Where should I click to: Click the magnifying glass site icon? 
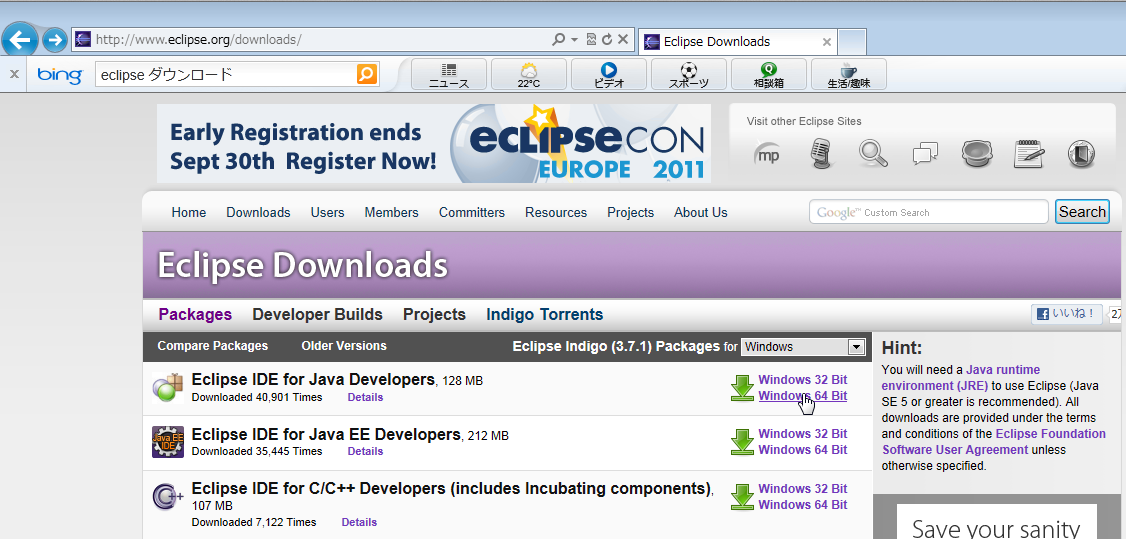(x=873, y=154)
